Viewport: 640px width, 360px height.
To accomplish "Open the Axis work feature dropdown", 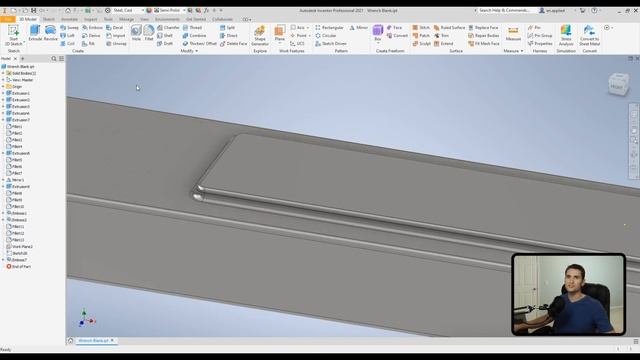I will 308,28.
